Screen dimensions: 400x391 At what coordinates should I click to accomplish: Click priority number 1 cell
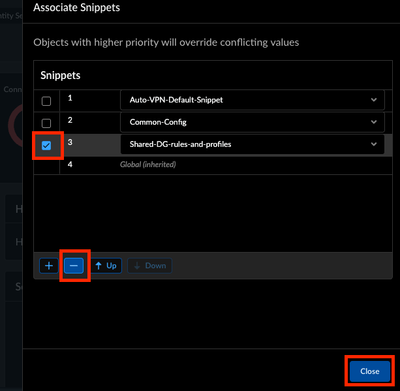pos(70,98)
